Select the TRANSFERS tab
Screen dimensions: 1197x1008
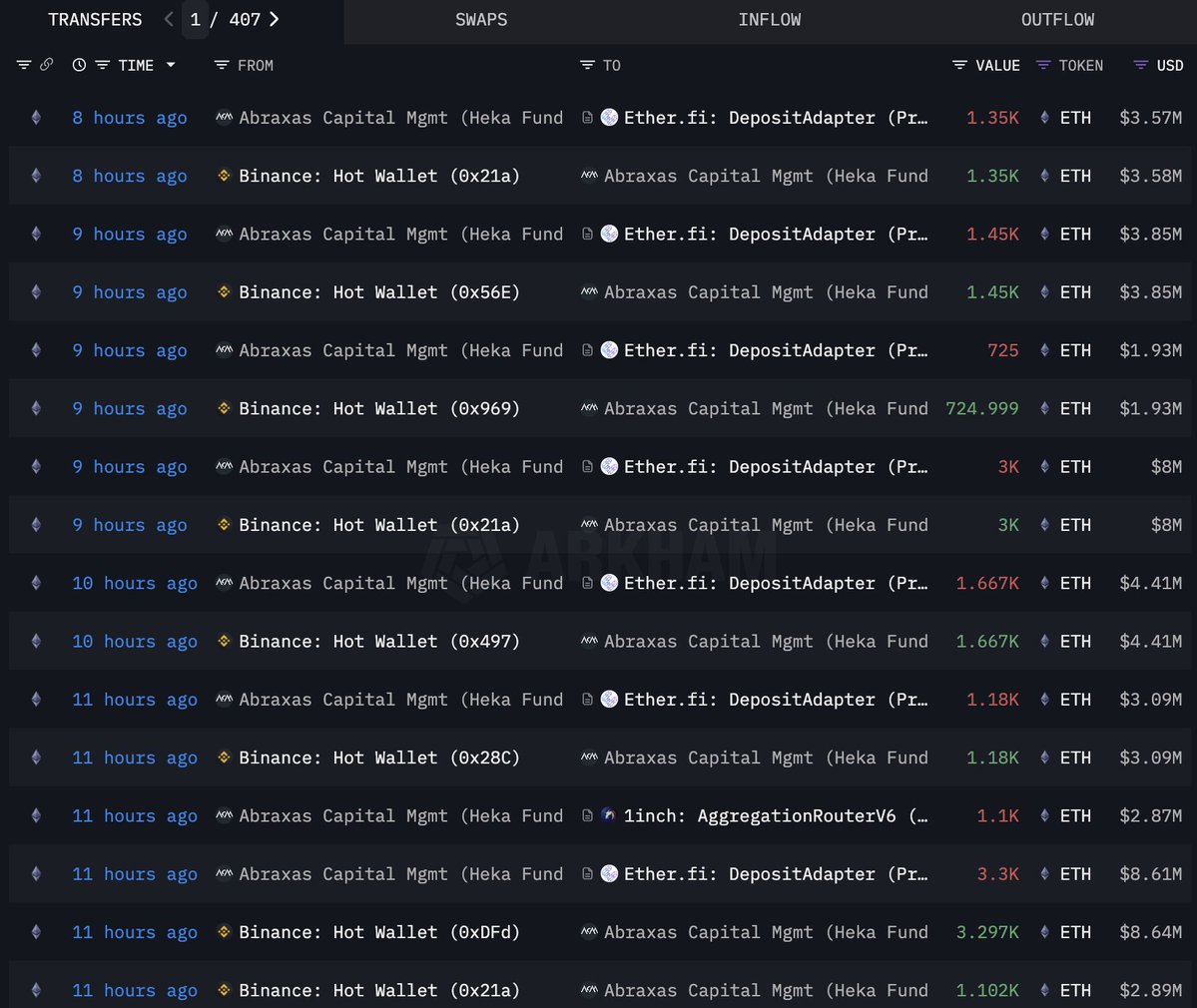point(95,20)
